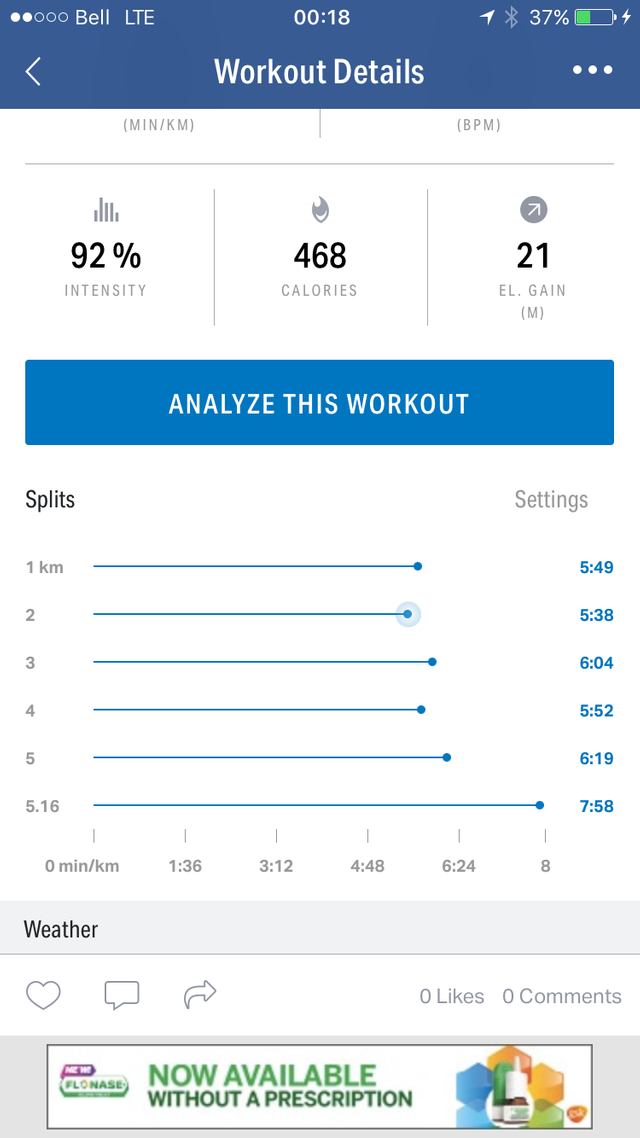Tap the back arrow icon

(33, 72)
